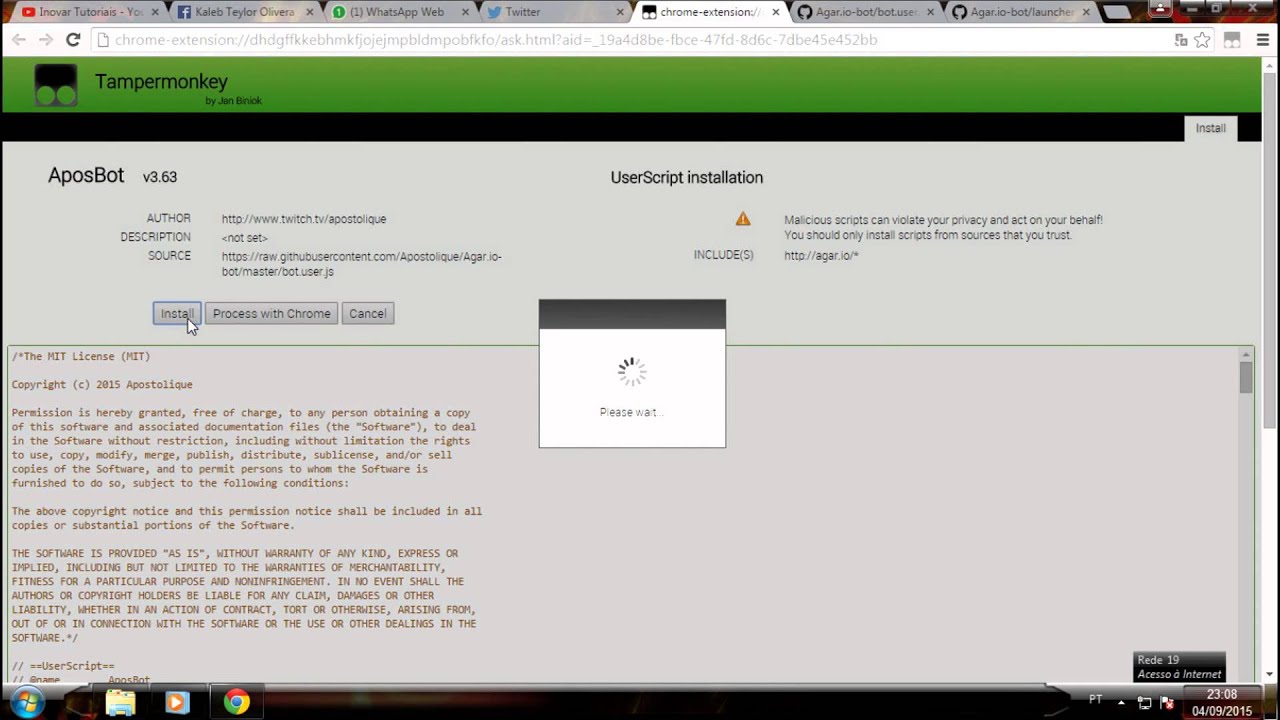Viewport: 1280px width, 720px height.
Task: Close the Twitter tab
Action: coord(620,13)
